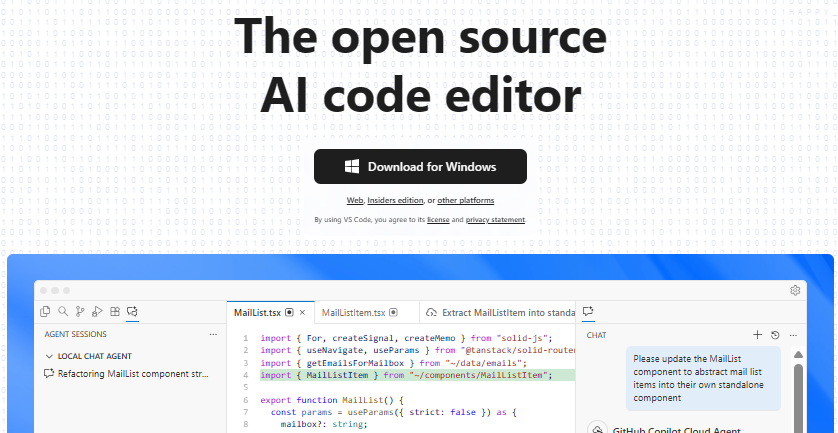This screenshot has height=433, width=838.
Task: Click the chat sparkle icon above CHAT panel
Action: click(x=588, y=311)
